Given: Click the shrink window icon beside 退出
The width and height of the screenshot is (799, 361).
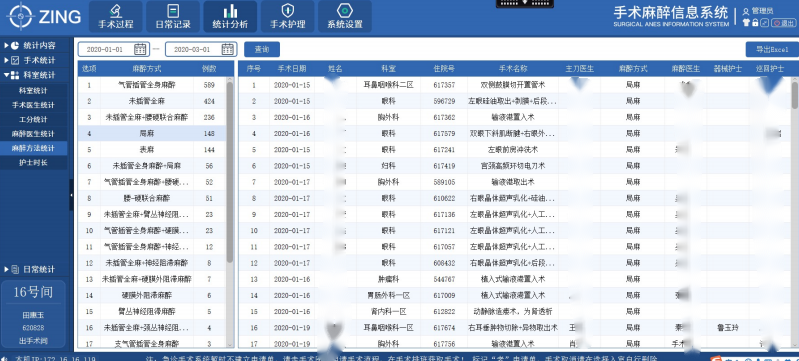Looking at the screenshot, I should (765, 23).
